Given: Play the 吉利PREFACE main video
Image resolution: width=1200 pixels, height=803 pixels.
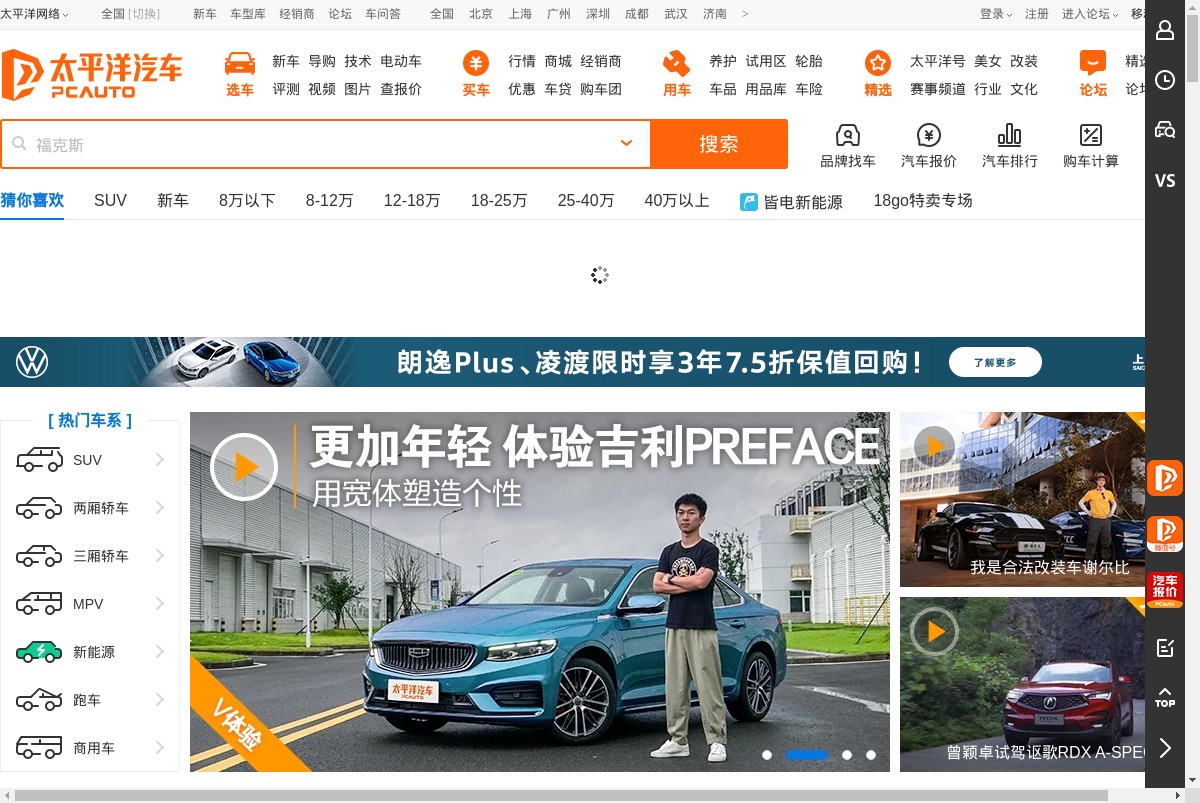Looking at the screenshot, I should point(244,467).
